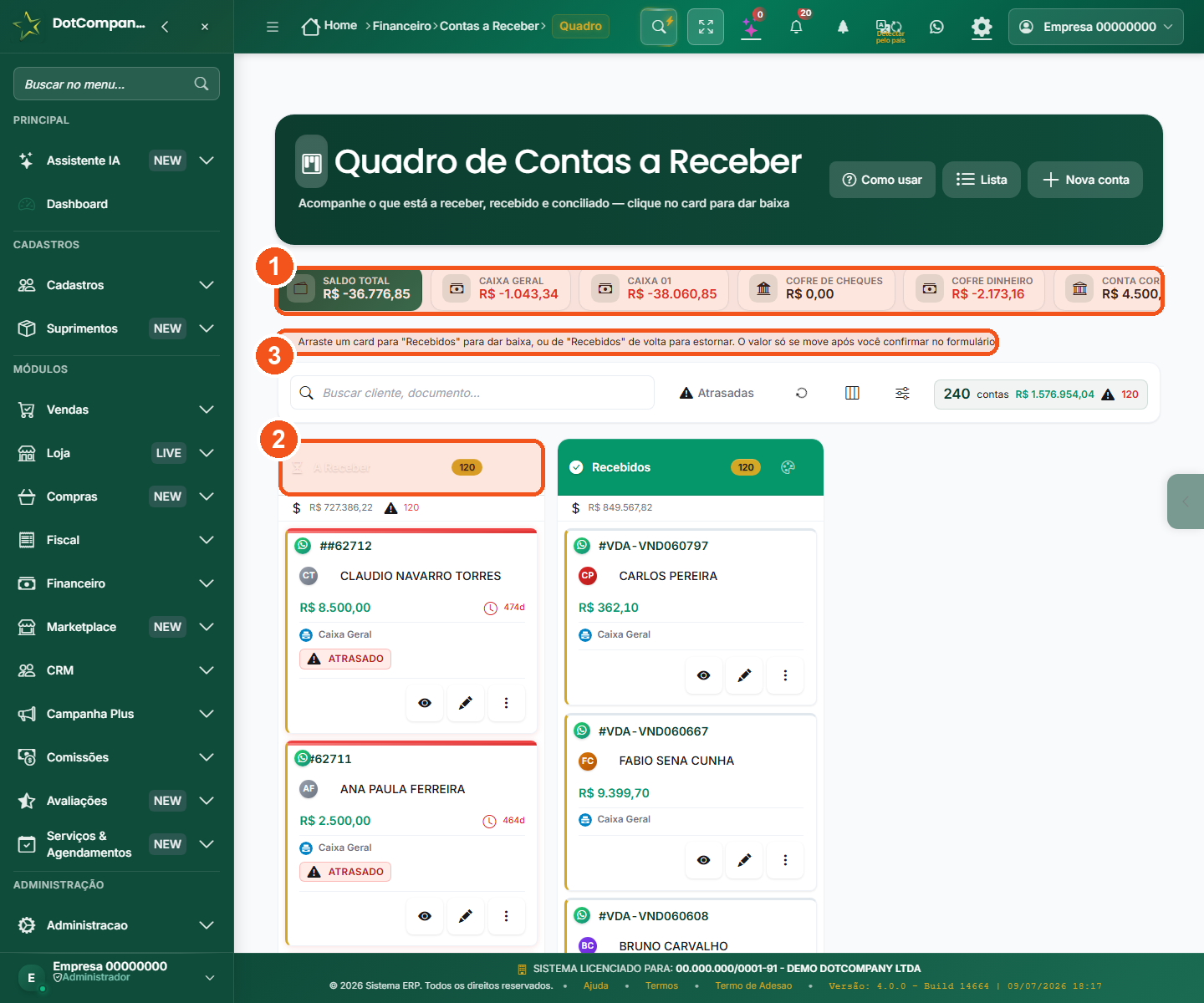Image resolution: width=1204 pixels, height=1003 pixels.
Task: View card #VDA-VND060797 with the eye icon
Action: pyautogui.click(x=703, y=675)
